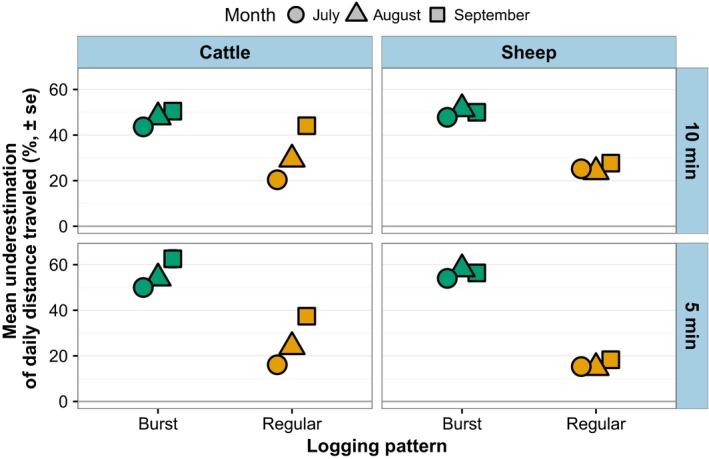
Task: Click orange September square in Cattle 10 min
Action: [x=307, y=126]
